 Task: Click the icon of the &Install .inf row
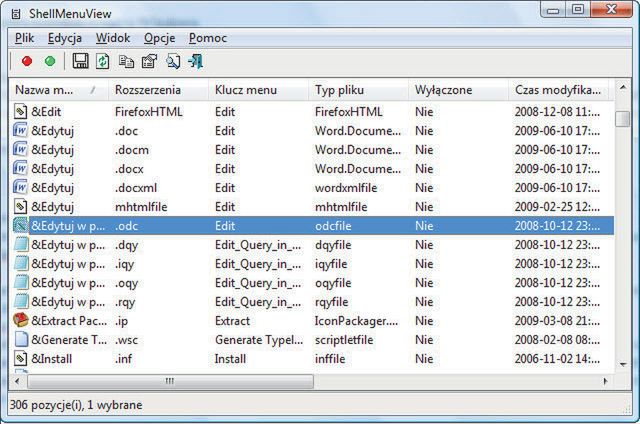(20, 358)
